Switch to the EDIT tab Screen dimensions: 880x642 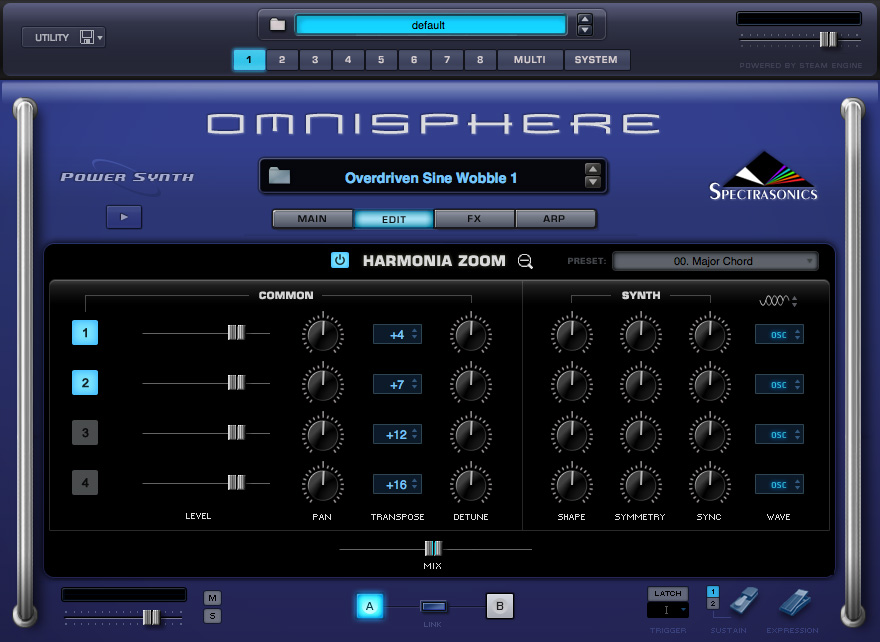tap(393, 219)
